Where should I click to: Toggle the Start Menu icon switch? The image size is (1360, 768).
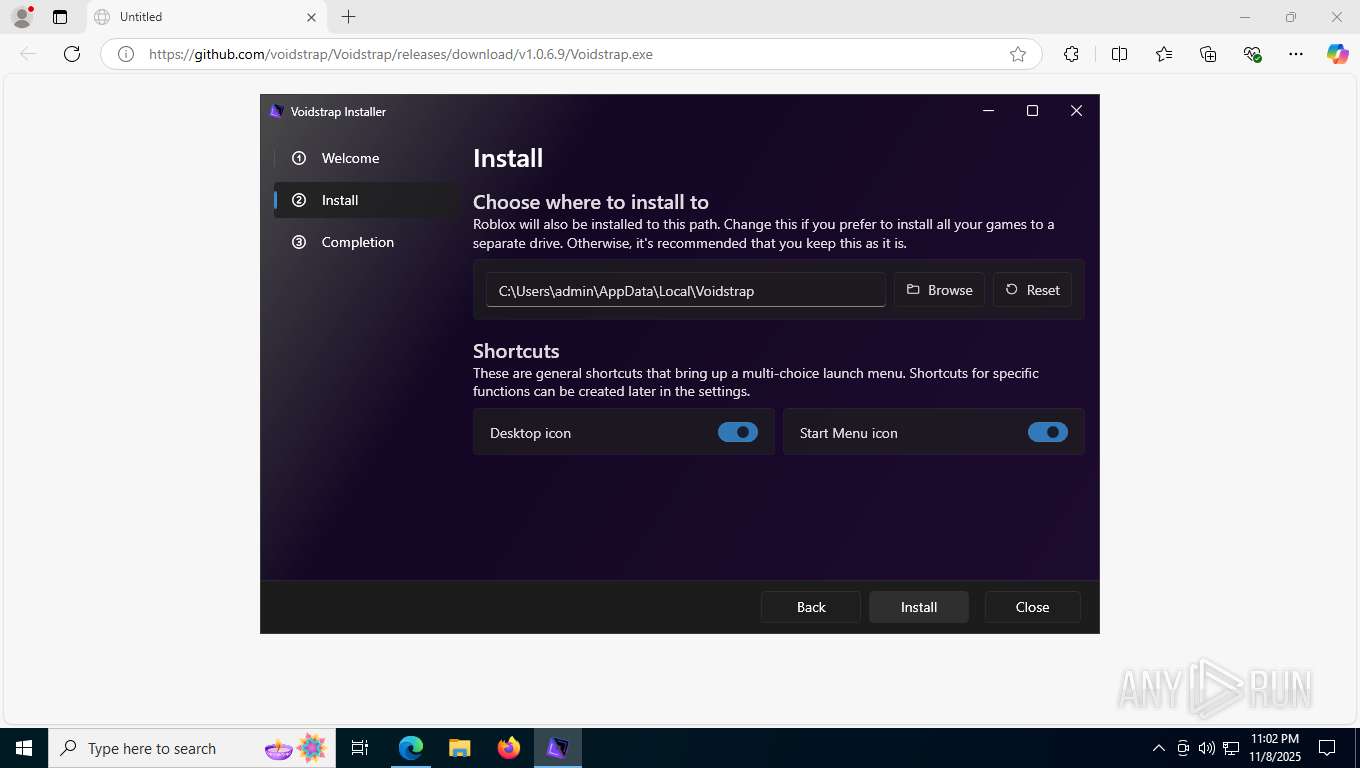[1048, 432]
